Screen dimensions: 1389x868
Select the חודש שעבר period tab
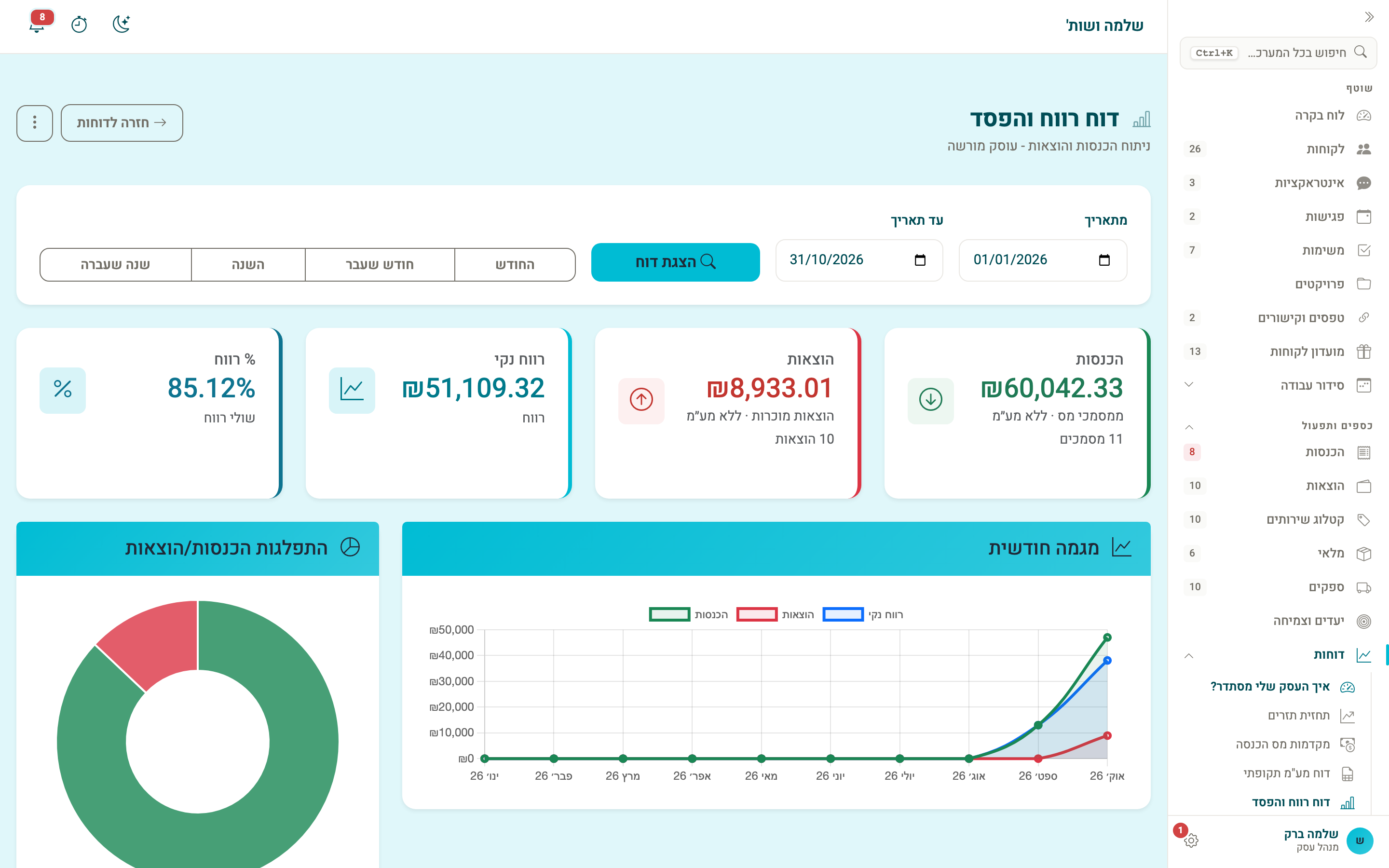point(380,265)
